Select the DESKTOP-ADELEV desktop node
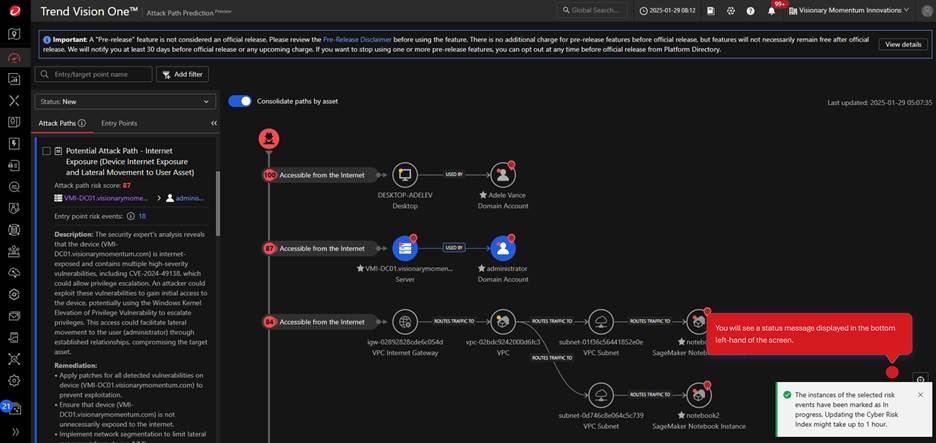Viewport: 936px width, 443px height. [x=405, y=175]
